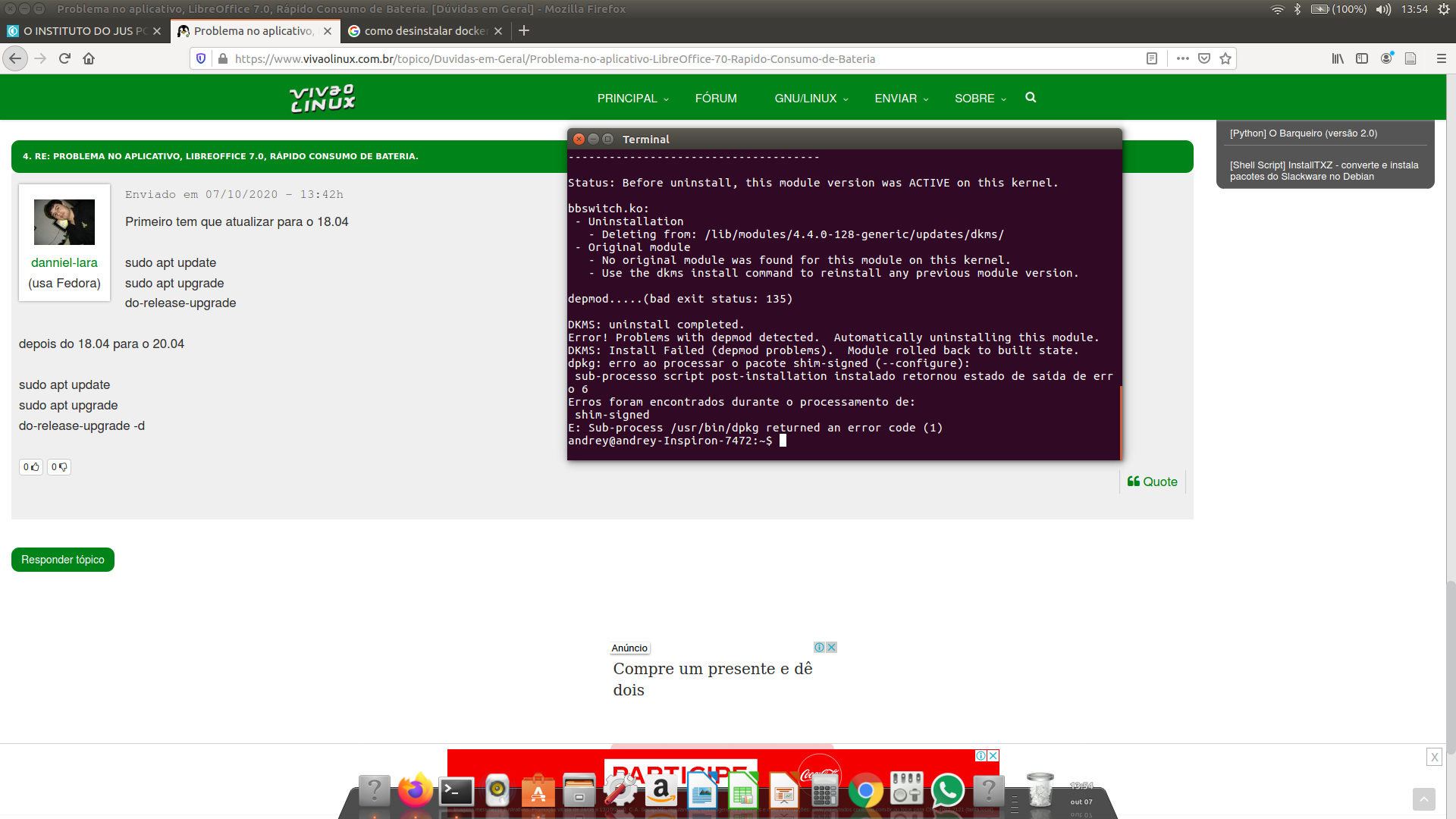Launch Terminal from the dock
The width and height of the screenshot is (1456, 819).
point(457,792)
